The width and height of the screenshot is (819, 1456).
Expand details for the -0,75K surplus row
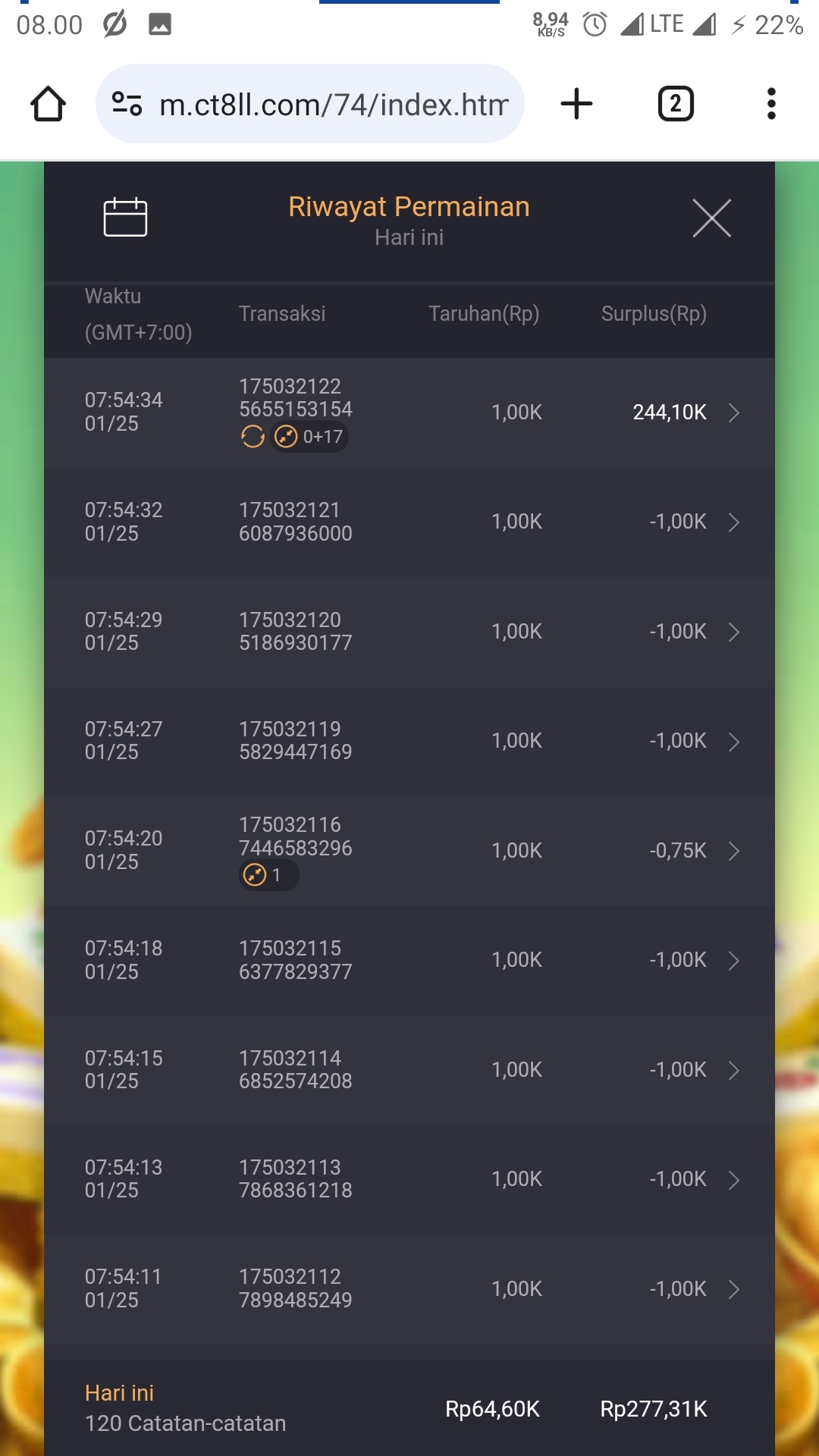733,851
